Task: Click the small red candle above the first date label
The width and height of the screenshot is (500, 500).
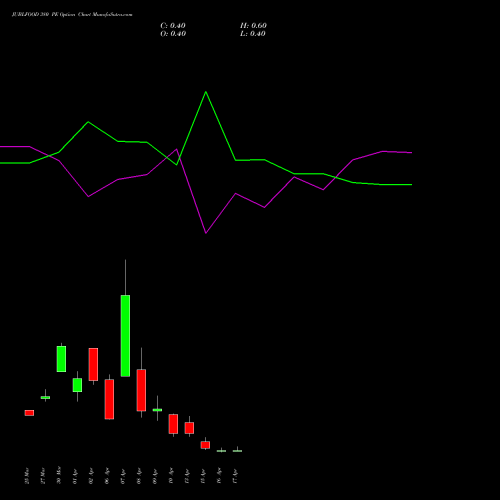Action: (x=29, y=413)
